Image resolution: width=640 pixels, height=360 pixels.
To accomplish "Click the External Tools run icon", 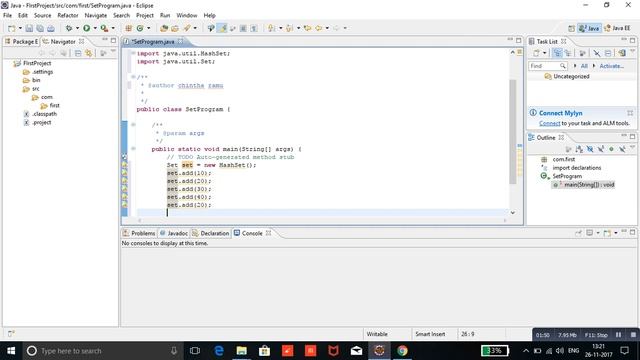I will coord(104,28).
